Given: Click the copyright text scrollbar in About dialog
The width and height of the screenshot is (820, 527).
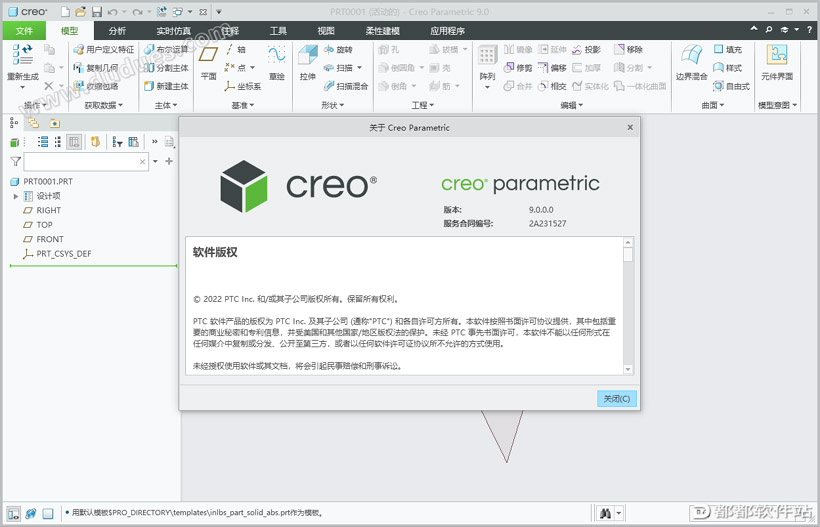Looking at the screenshot, I should pos(628,305).
